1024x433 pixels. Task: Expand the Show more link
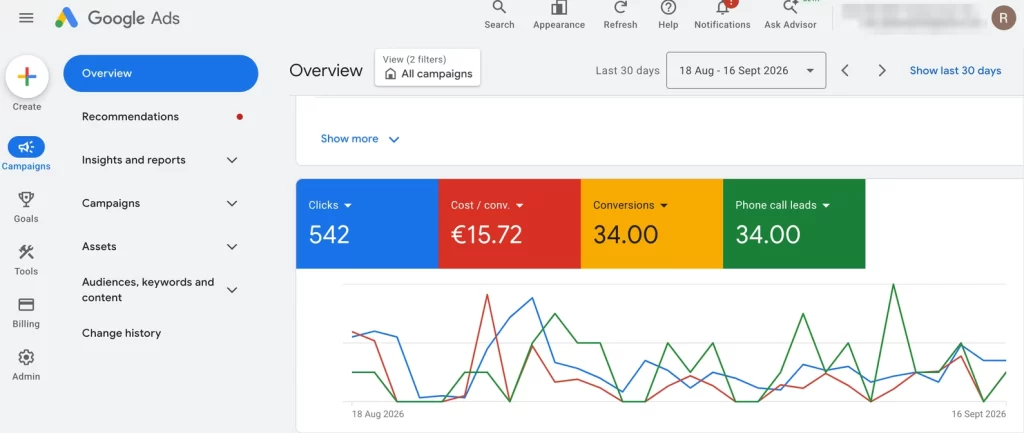(x=360, y=139)
